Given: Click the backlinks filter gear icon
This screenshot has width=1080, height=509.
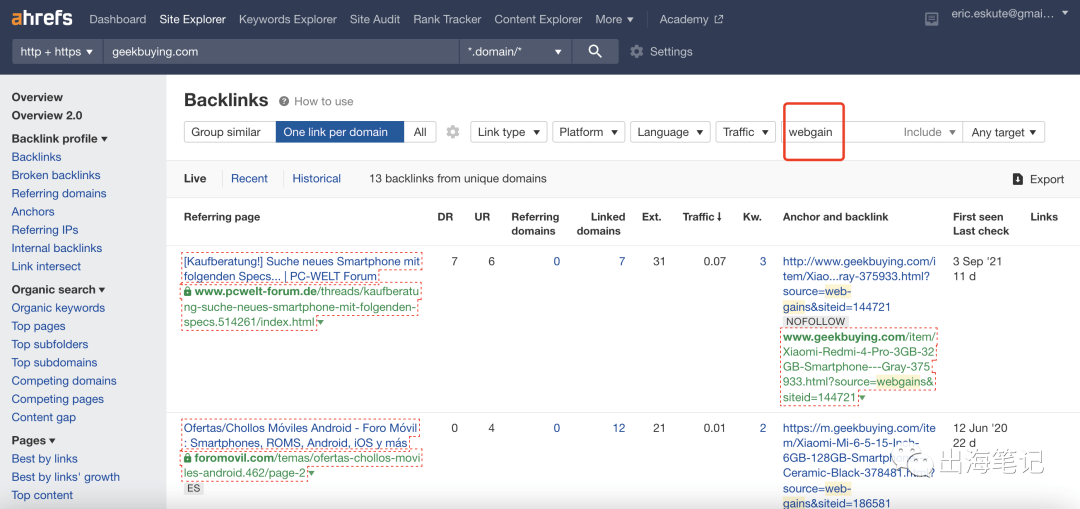Looking at the screenshot, I should pyautogui.click(x=453, y=132).
